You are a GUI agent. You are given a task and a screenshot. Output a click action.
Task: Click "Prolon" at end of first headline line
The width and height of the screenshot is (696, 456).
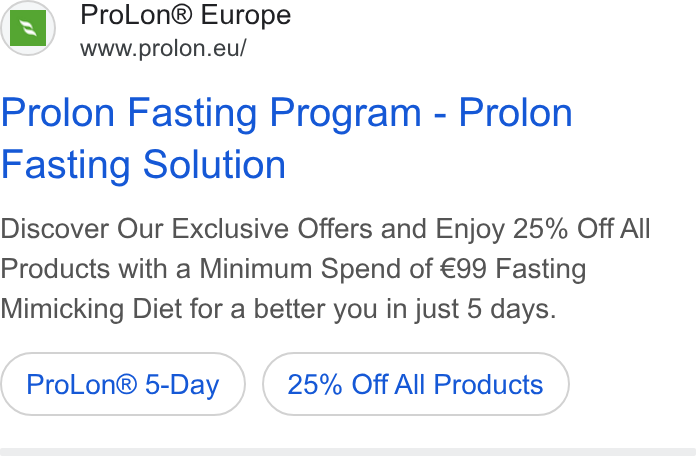[515, 113]
